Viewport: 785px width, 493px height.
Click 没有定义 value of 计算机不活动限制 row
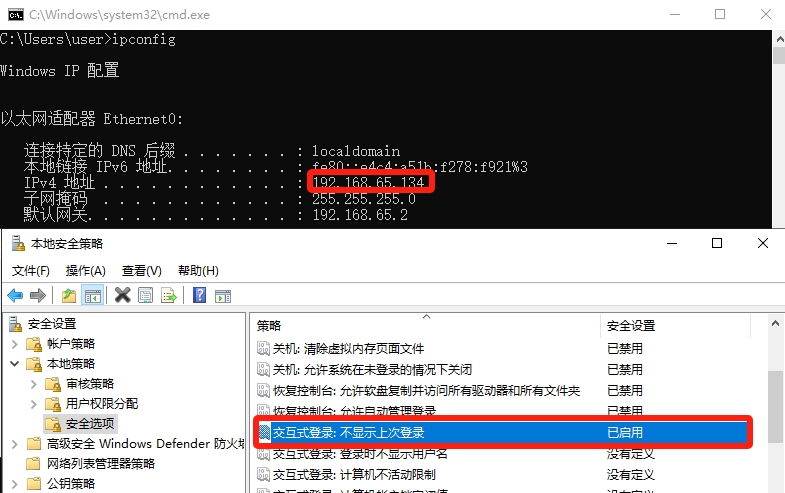point(631,474)
